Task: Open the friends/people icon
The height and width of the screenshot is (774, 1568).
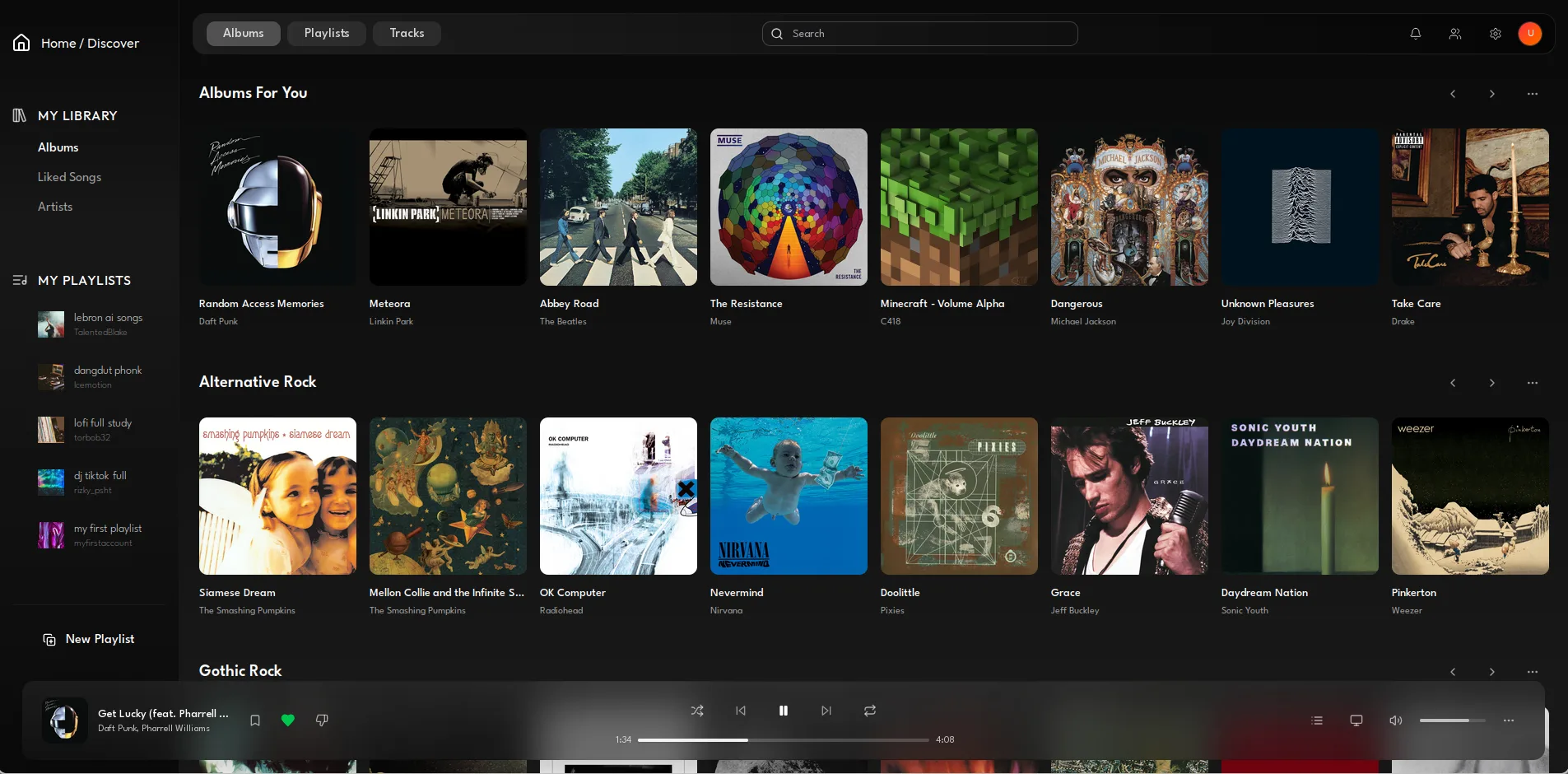Action: click(1455, 34)
